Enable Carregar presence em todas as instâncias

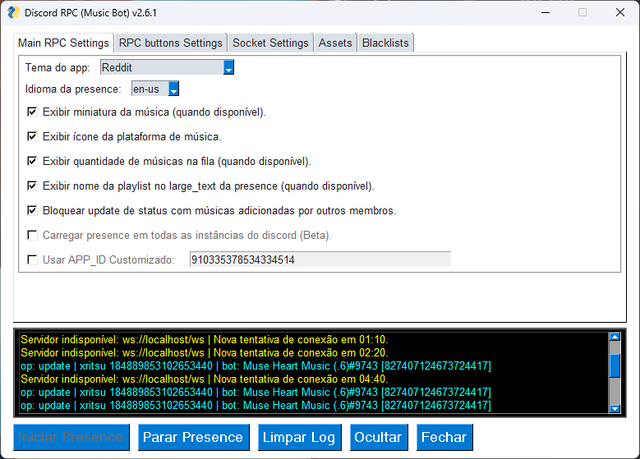pos(32,235)
